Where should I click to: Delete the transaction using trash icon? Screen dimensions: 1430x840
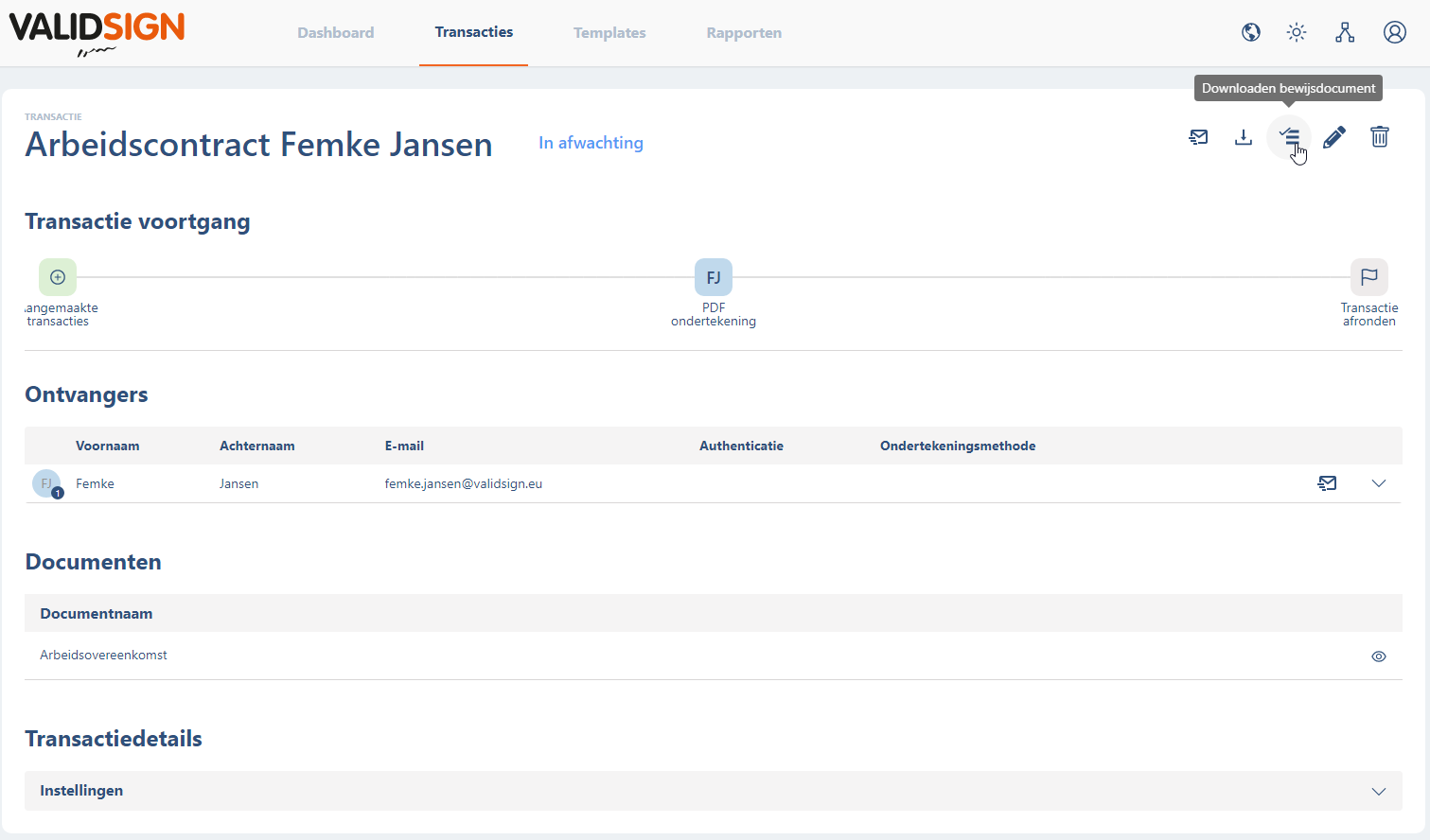(1380, 137)
